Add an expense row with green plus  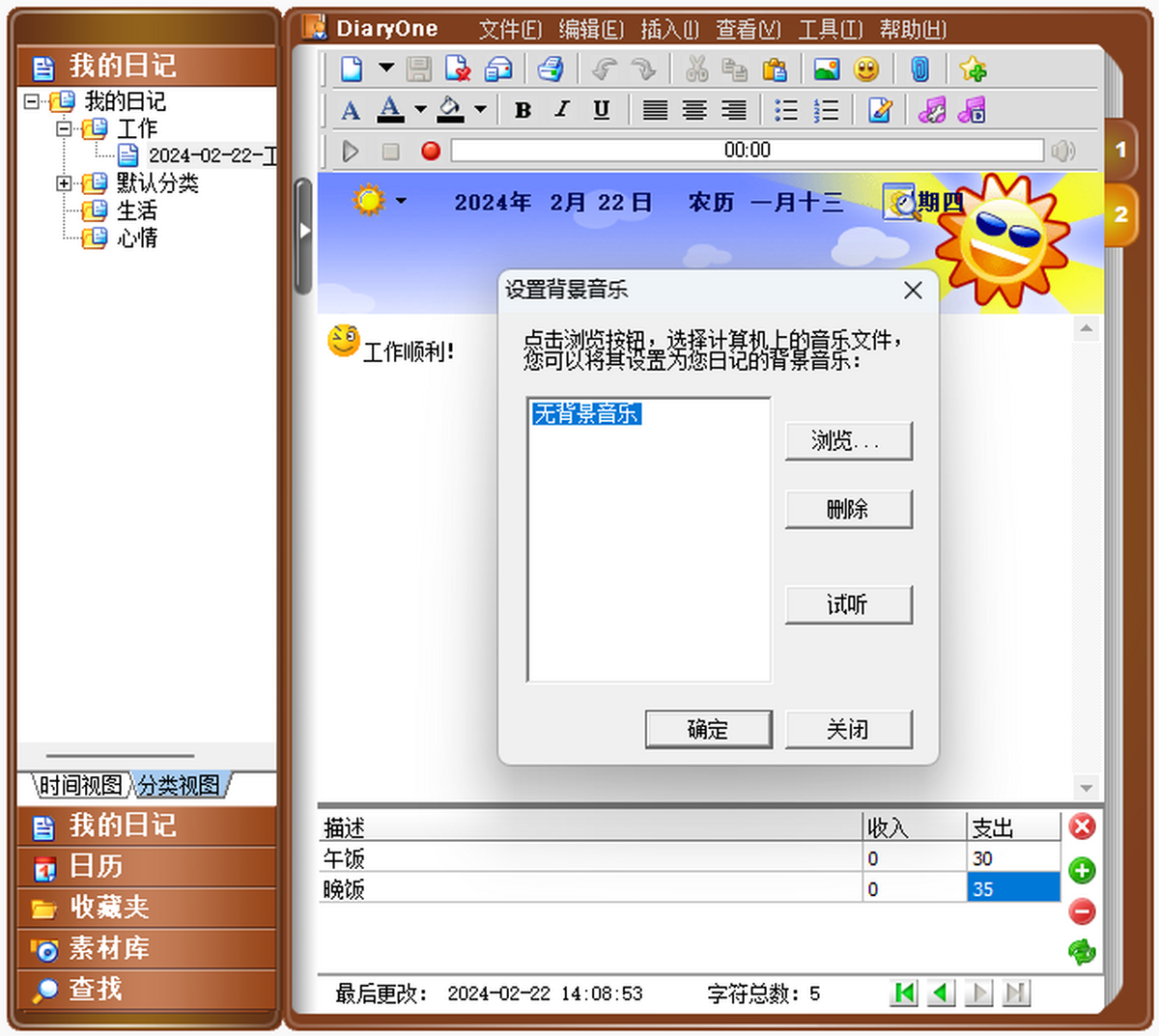[1082, 870]
